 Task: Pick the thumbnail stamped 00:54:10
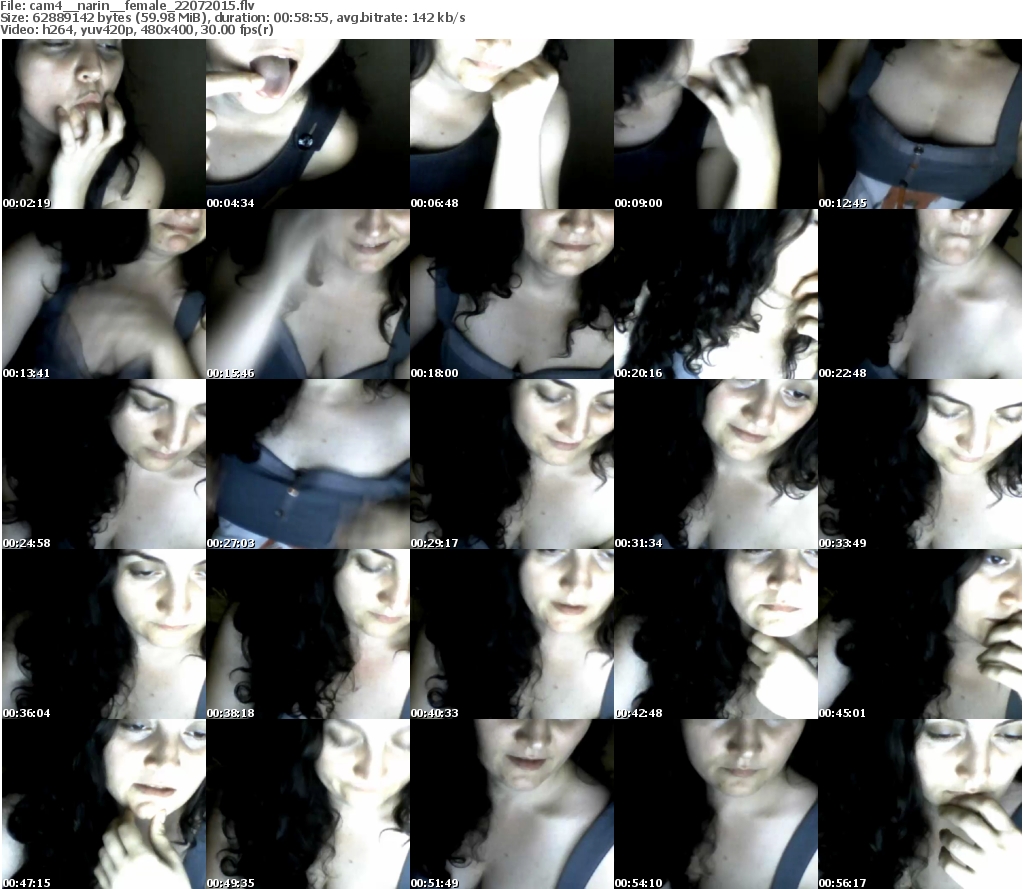coord(716,803)
